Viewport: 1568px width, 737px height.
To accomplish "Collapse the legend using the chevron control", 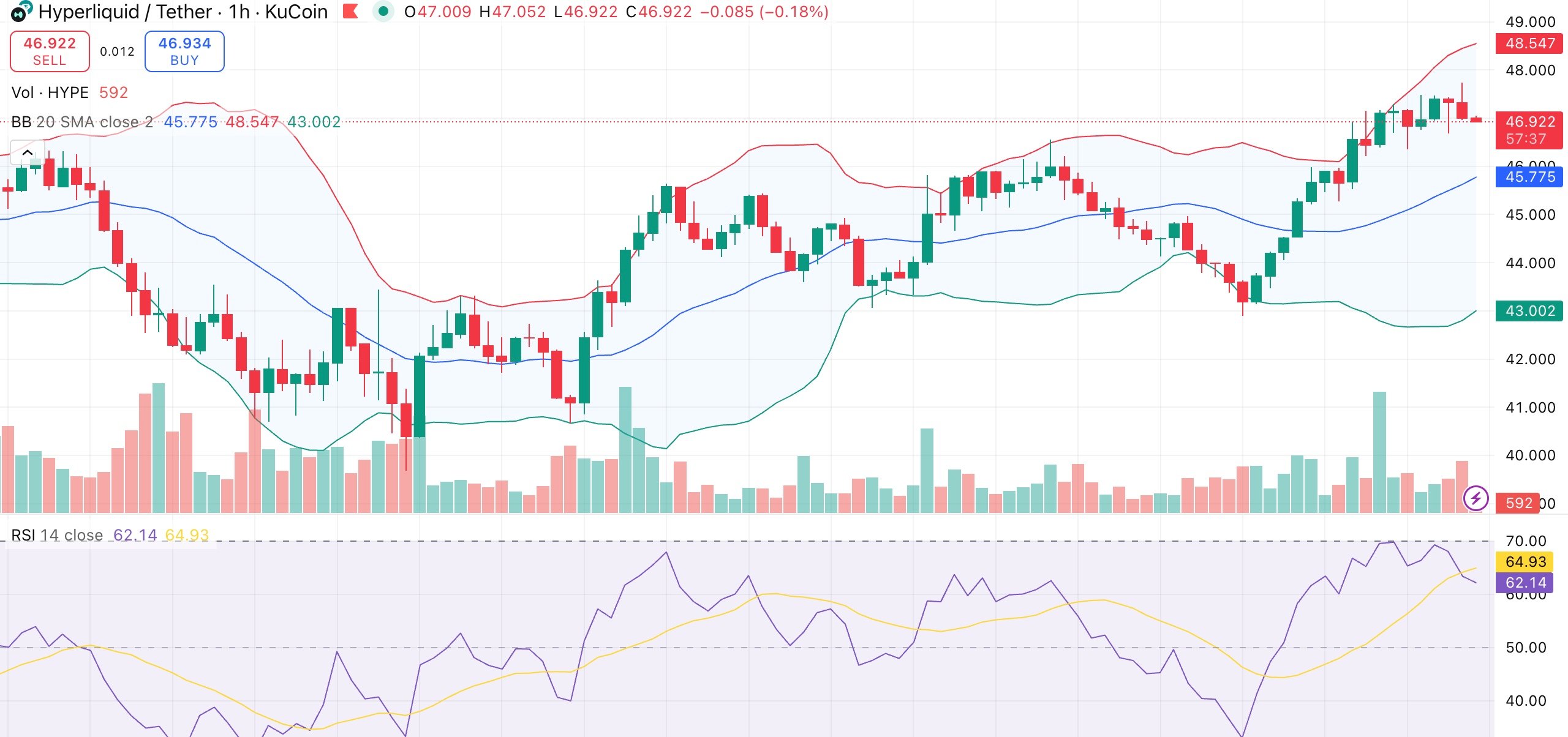I will 28,152.
